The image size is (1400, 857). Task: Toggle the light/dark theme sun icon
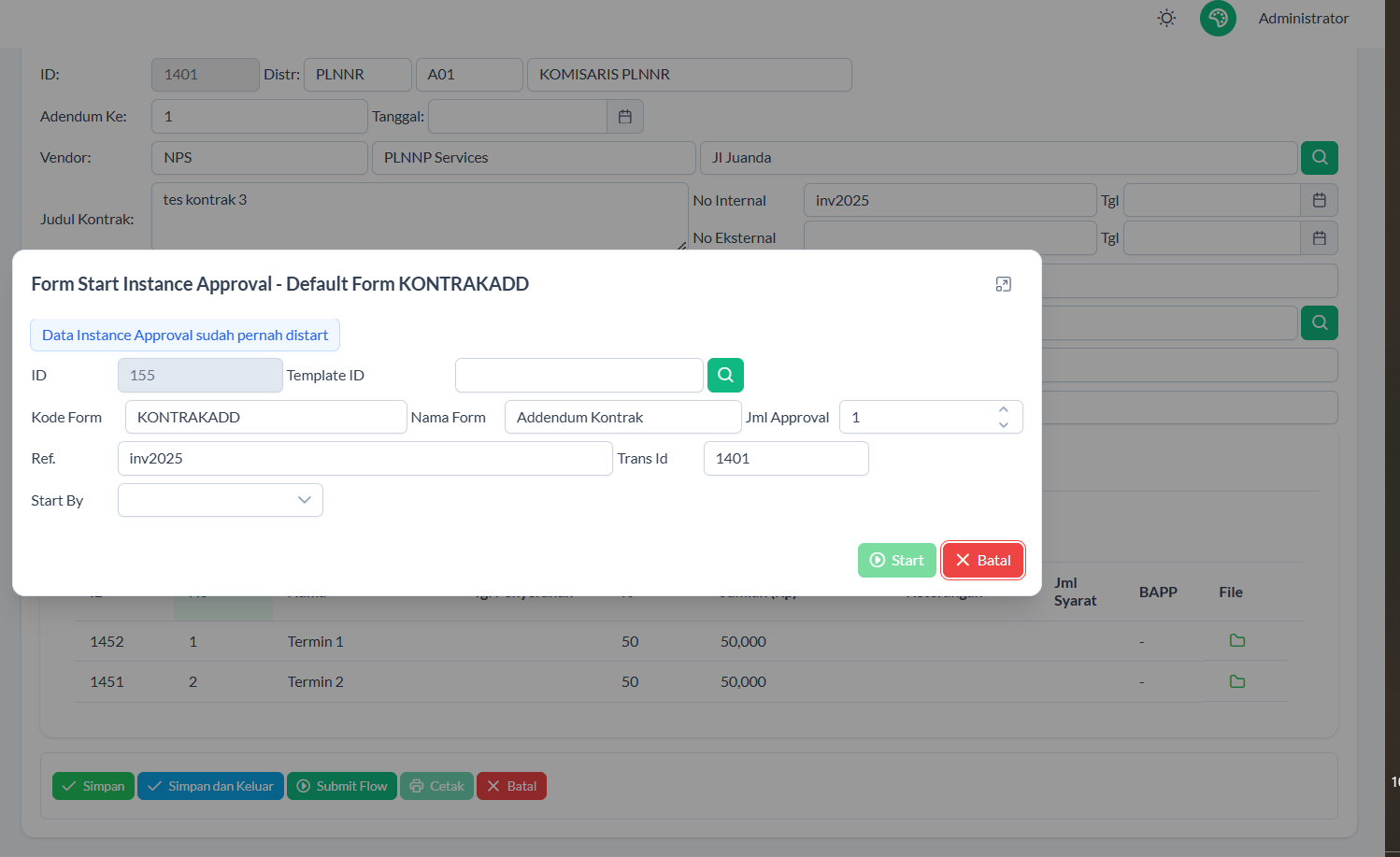(1166, 18)
